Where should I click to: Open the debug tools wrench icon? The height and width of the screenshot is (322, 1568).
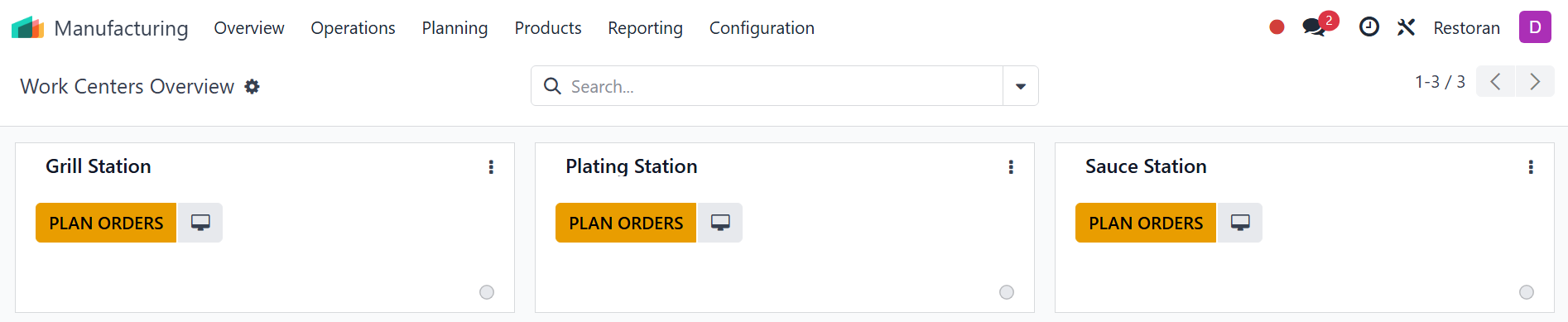click(1406, 27)
